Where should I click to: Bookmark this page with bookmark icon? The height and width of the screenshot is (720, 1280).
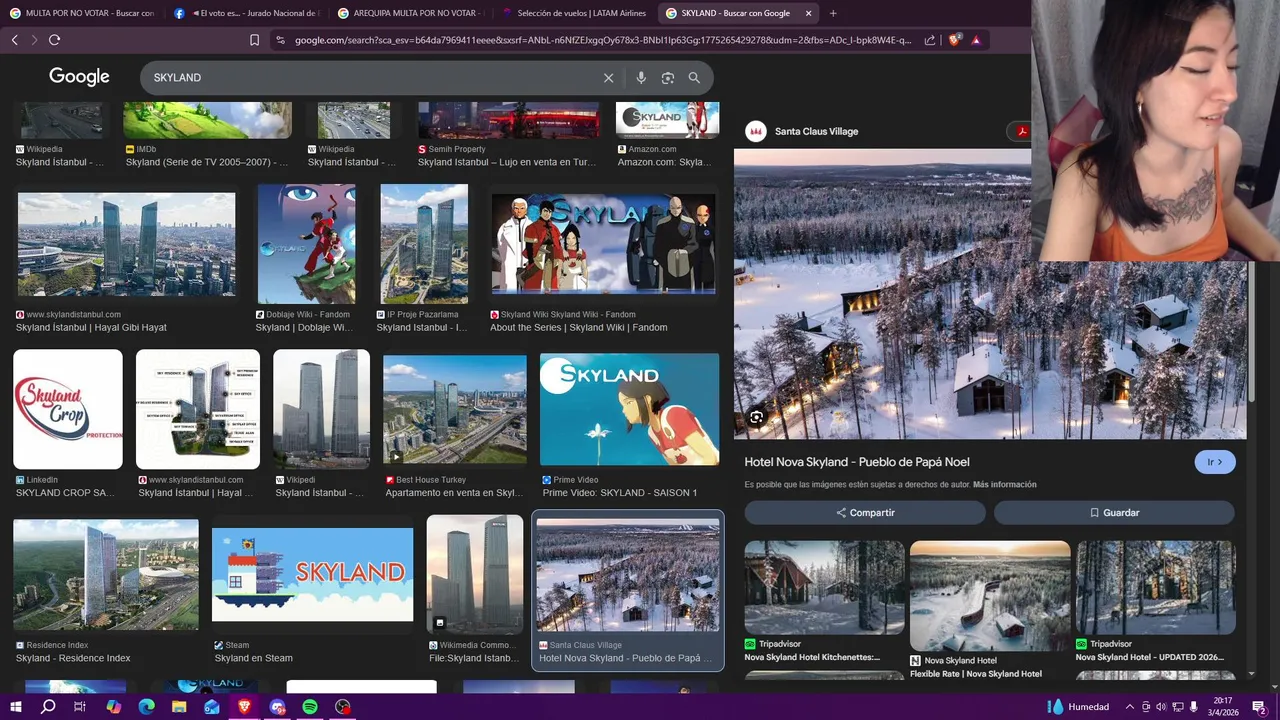point(254,40)
